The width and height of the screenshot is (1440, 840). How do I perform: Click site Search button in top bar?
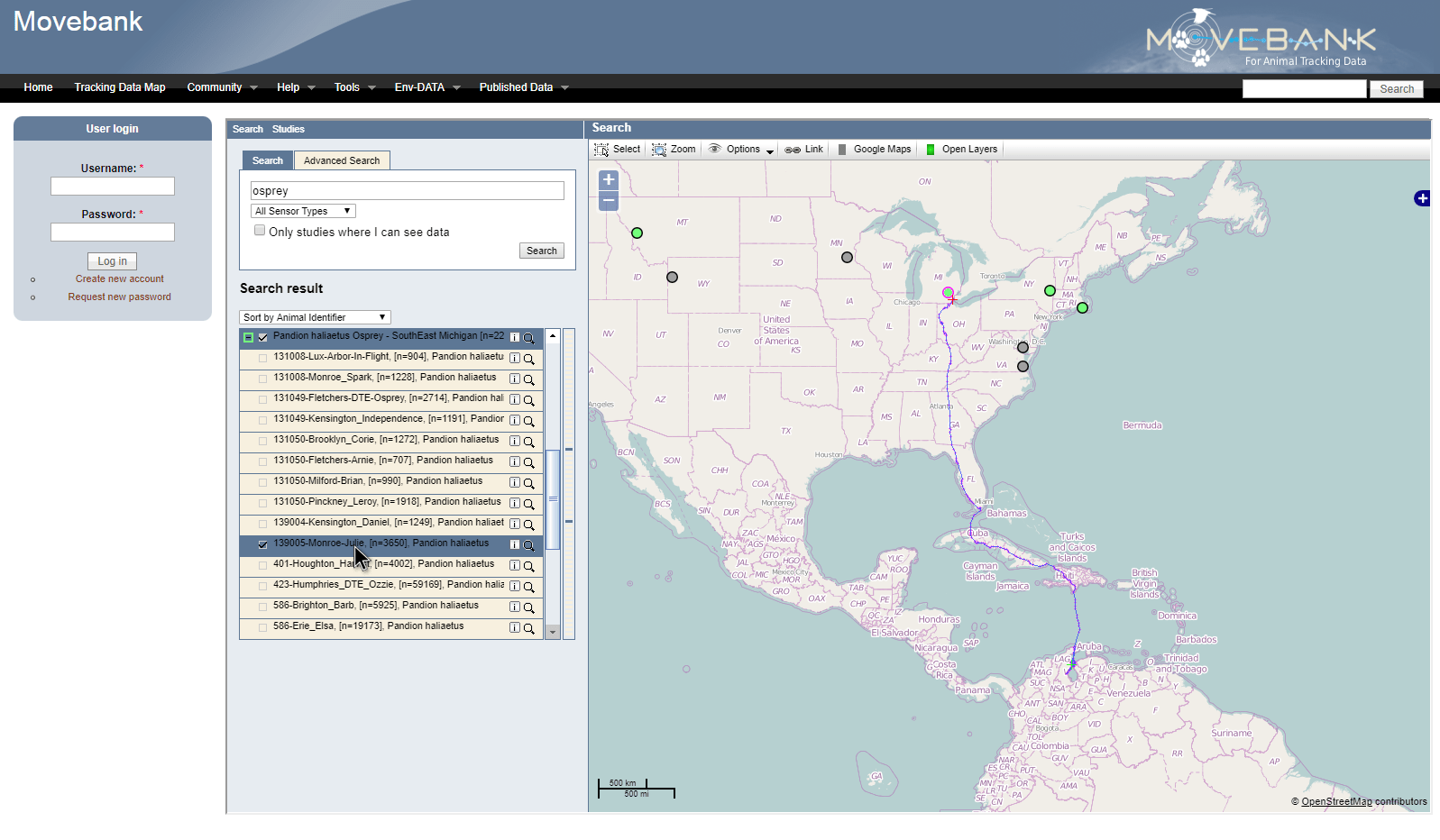pos(1397,89)
